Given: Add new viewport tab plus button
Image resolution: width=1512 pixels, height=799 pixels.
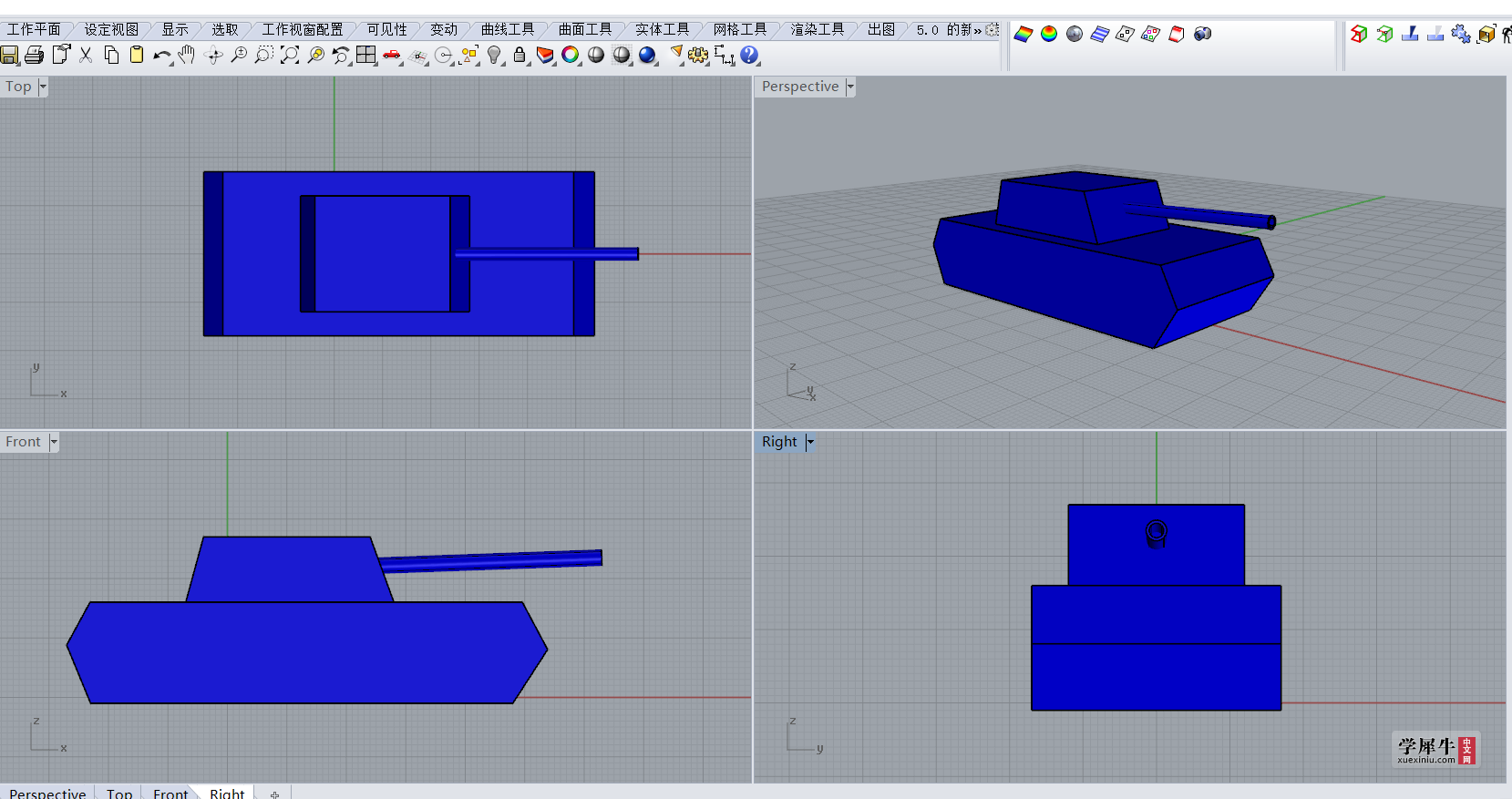Looking at the screenshot, I should coord(274,794).
